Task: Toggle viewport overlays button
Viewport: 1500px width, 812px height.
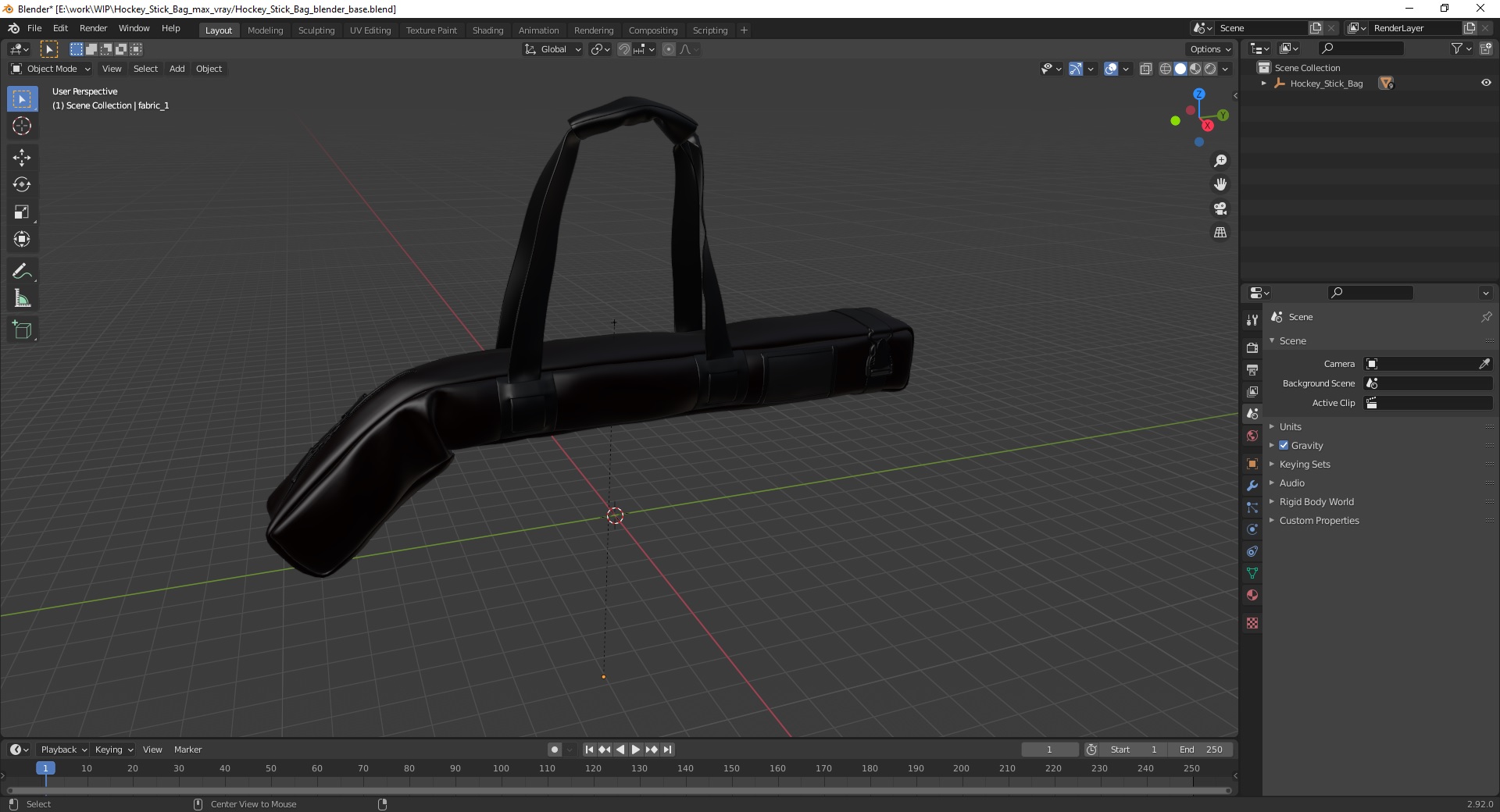Action: pyautogui.click(x=1111, y=69)
